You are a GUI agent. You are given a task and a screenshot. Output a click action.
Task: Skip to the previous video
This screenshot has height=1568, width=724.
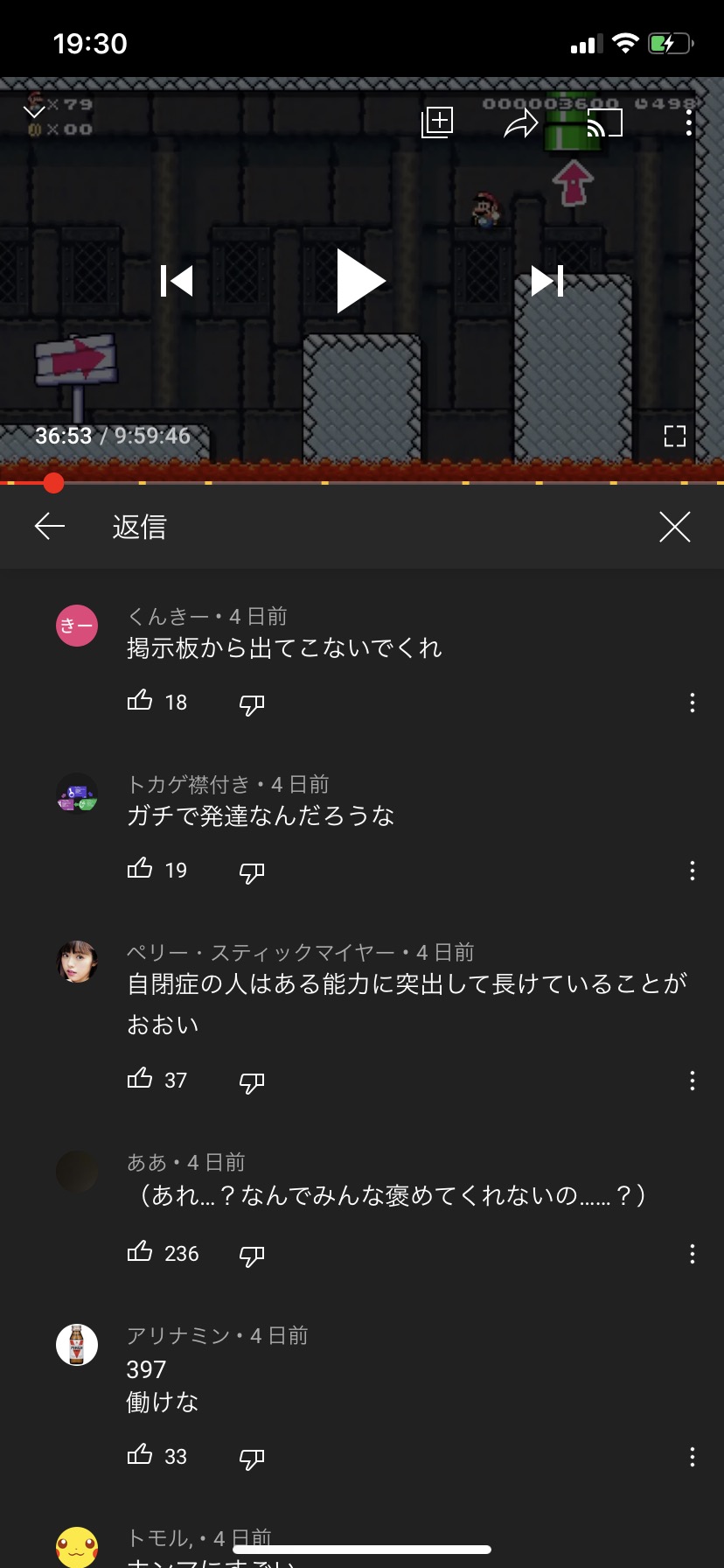(177, 281)
